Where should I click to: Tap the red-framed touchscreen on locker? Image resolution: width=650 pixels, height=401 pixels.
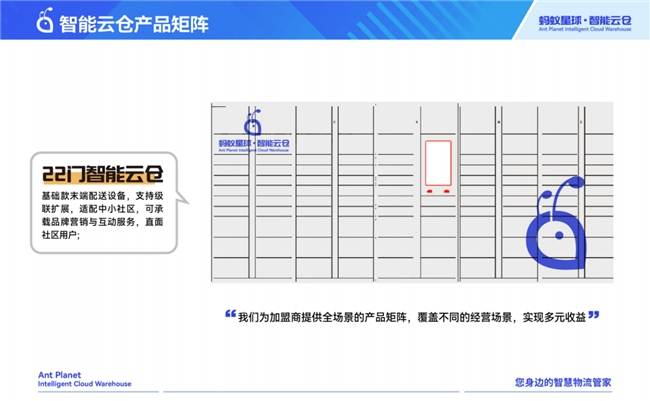click(x=438, y=163)
